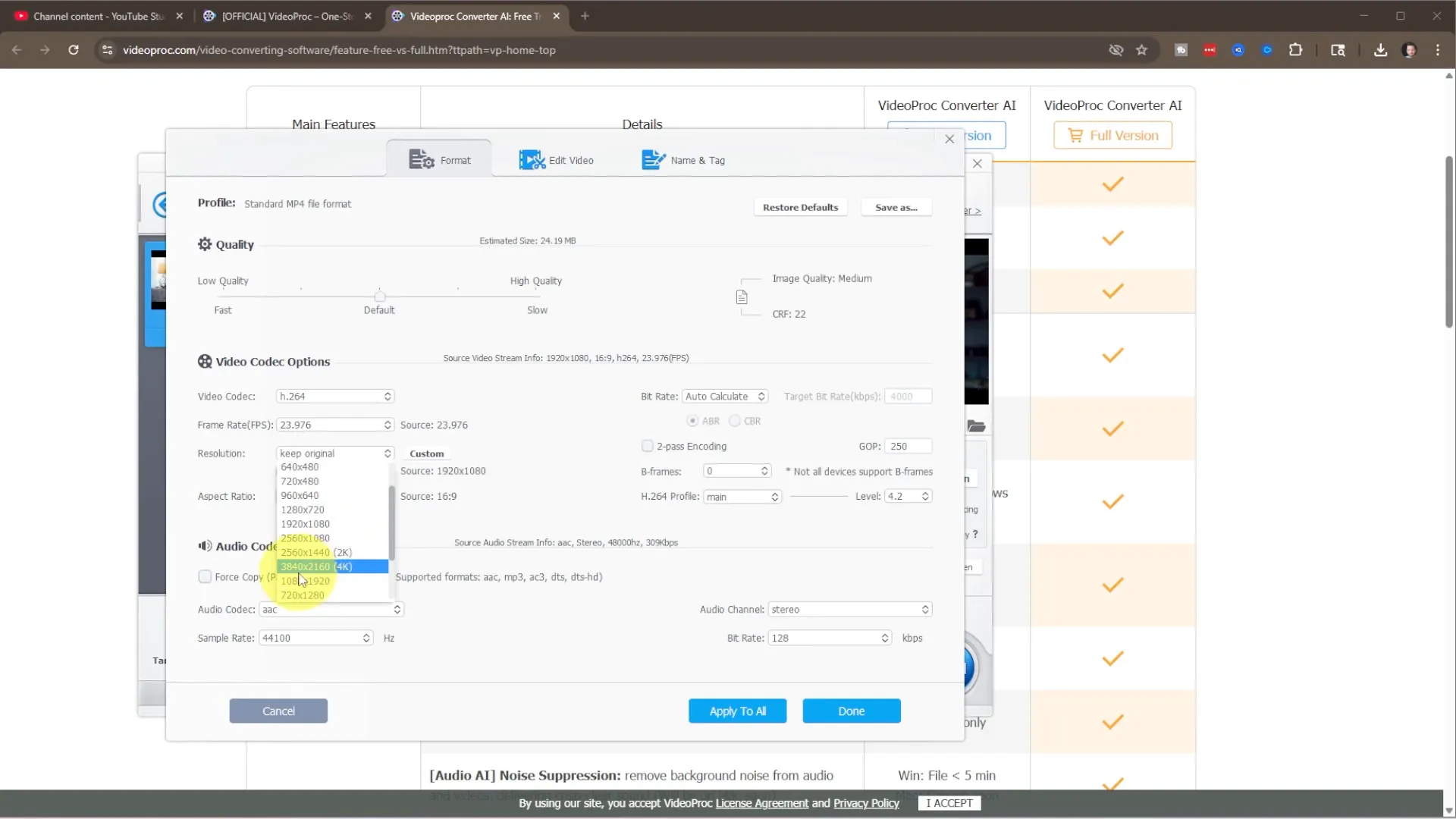Viewport: 1456px width, 819px height.
Task: Open the Video Codec h.264 dropdown
Action: (x=335, y=397)
